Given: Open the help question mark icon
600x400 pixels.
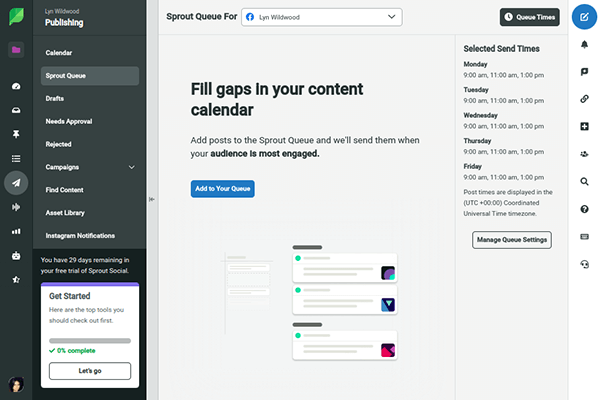Looking at the screenshot, I should [584, 208].
